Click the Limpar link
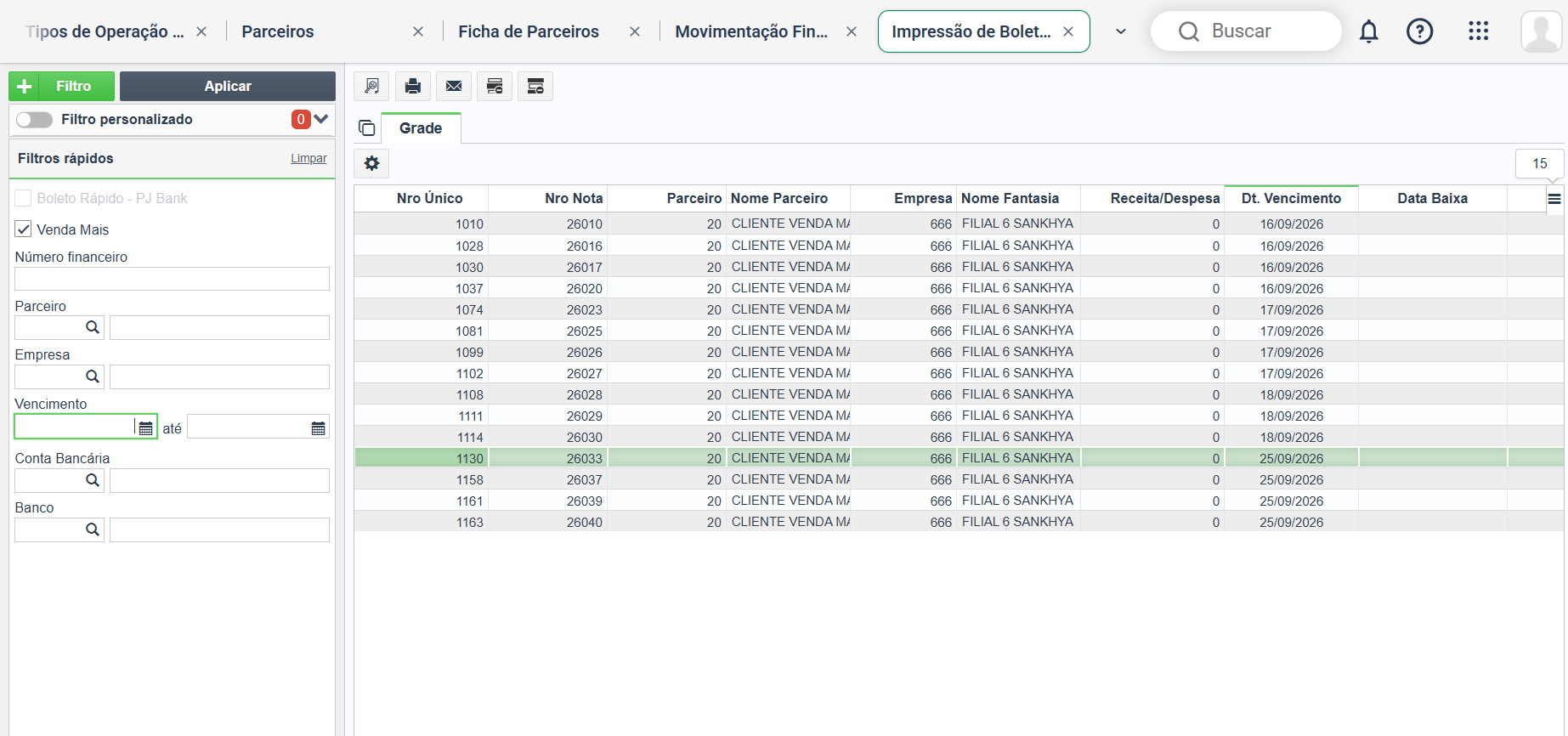This screenshot has width=1568, height=736. point(309,158)
